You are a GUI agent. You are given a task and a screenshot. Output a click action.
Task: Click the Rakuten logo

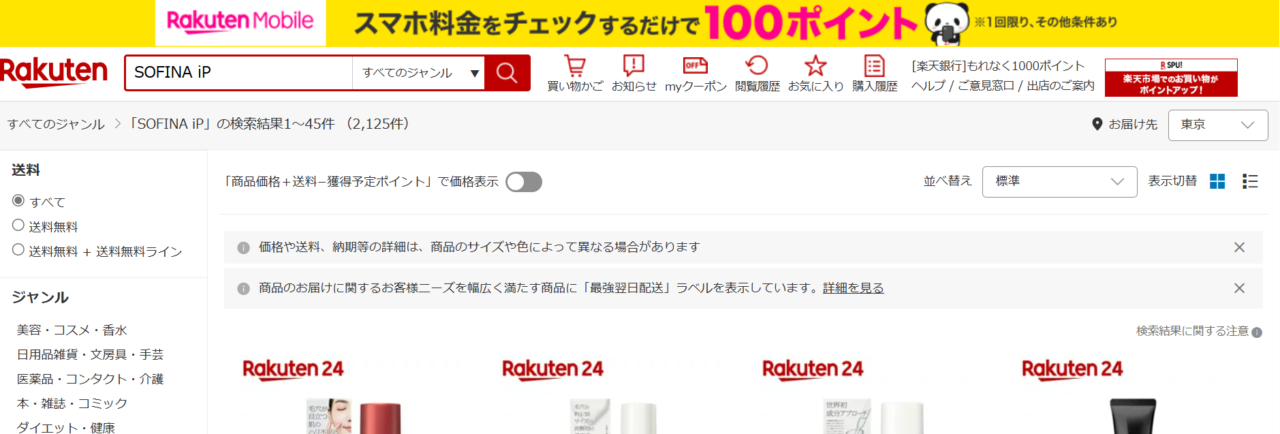[x=54, y=72]
